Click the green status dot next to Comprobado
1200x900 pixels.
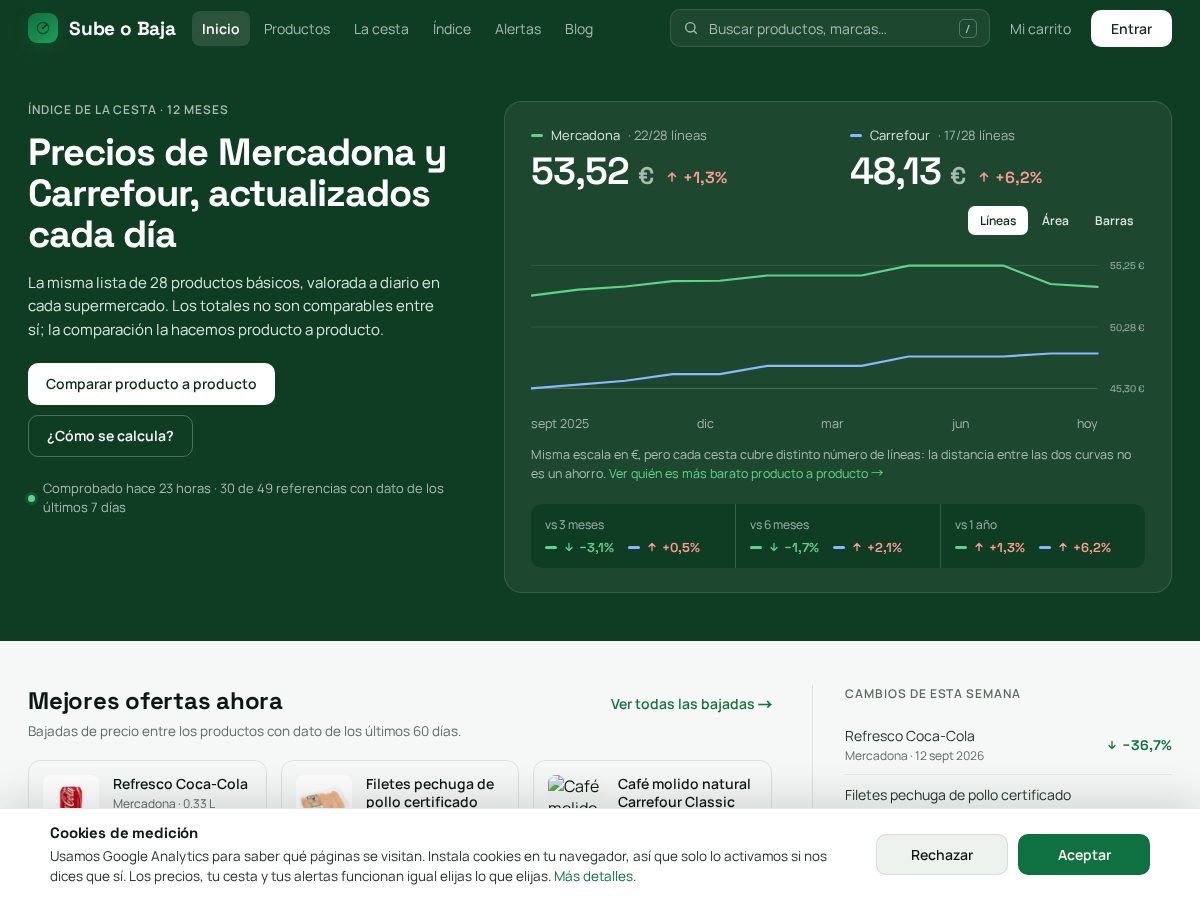click(x=31, y=498)
